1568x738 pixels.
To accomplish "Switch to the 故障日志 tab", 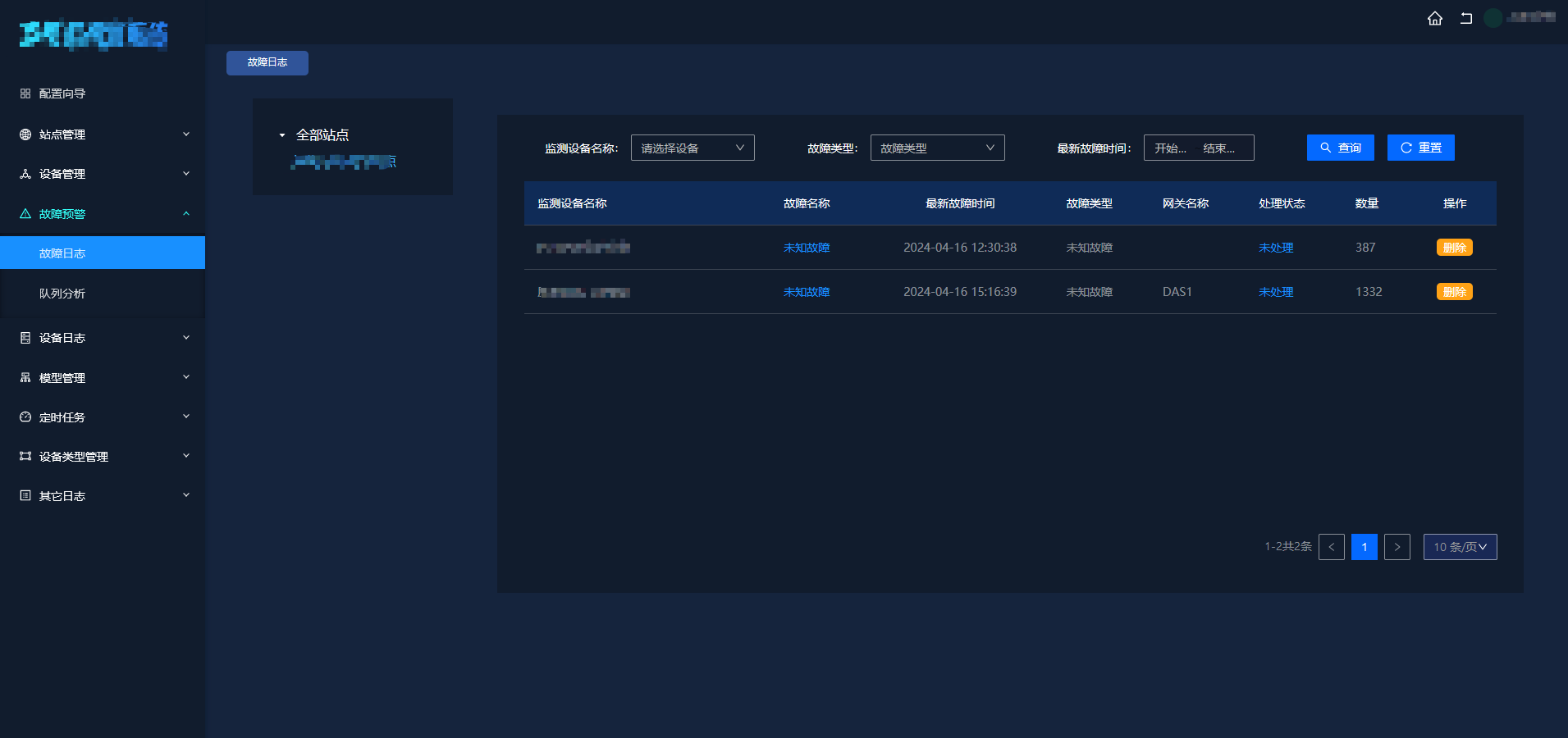I will pyautogui.click(x=267, y=63).
